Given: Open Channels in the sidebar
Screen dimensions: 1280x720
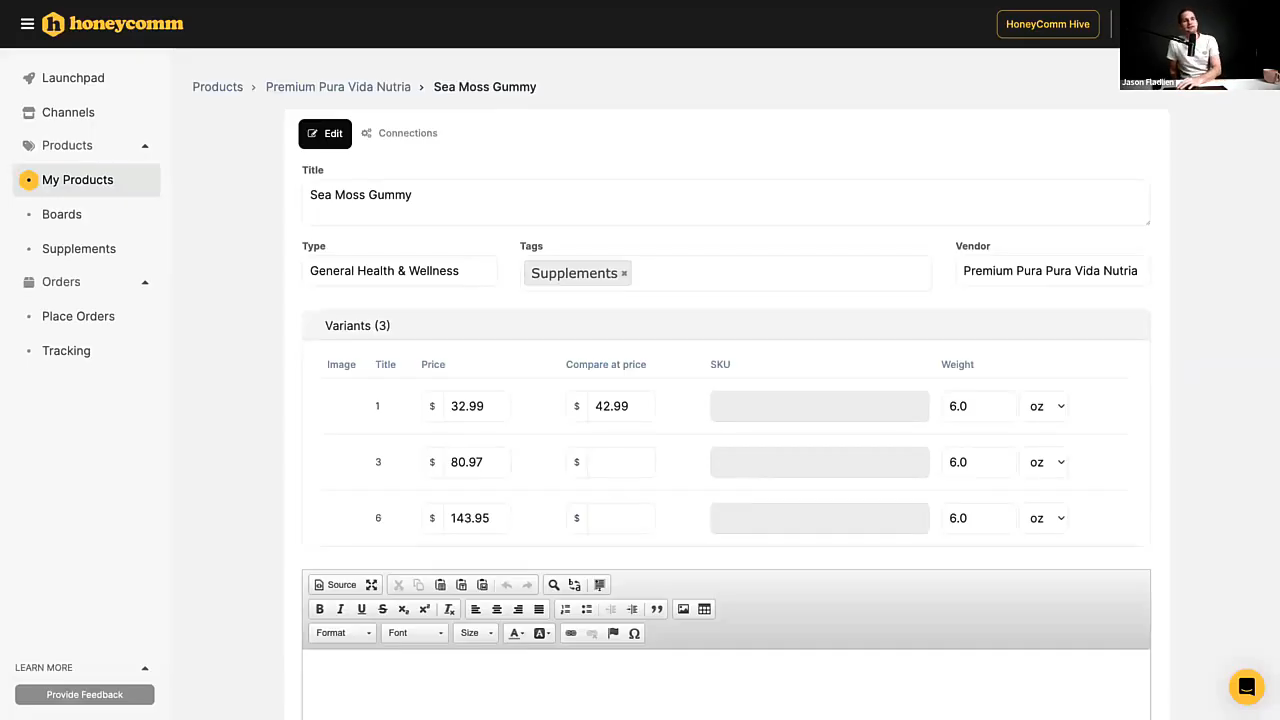Looking at the screenshot, I should (x=68, y=112).
